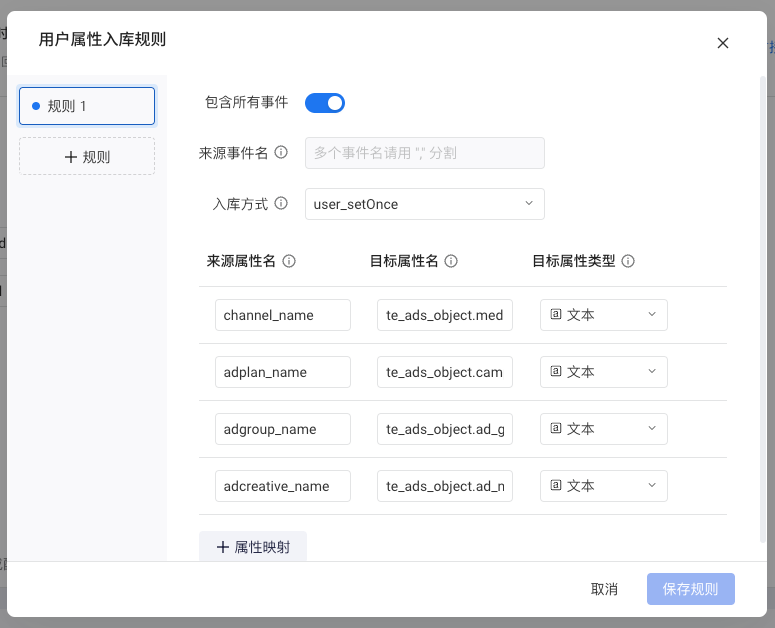Close the 用户属性入库规则 dialog with X

pyautogui.click(x=723, y=43)
